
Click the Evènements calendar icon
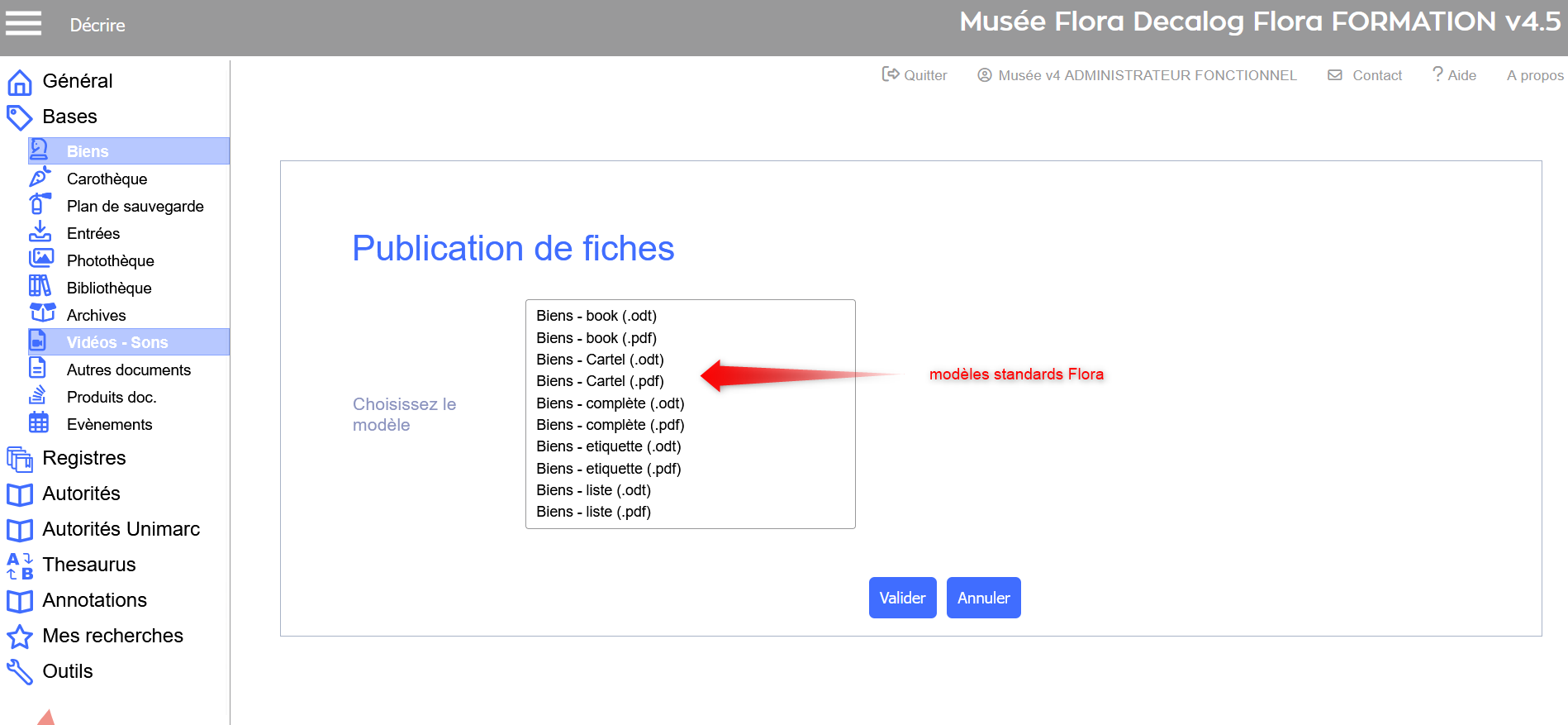point(39,422)
